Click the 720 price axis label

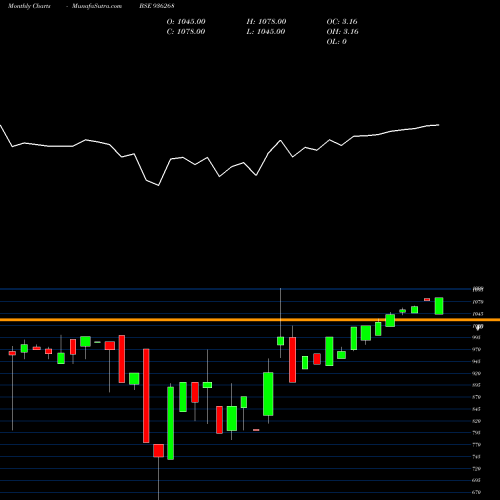pos(477,469)
